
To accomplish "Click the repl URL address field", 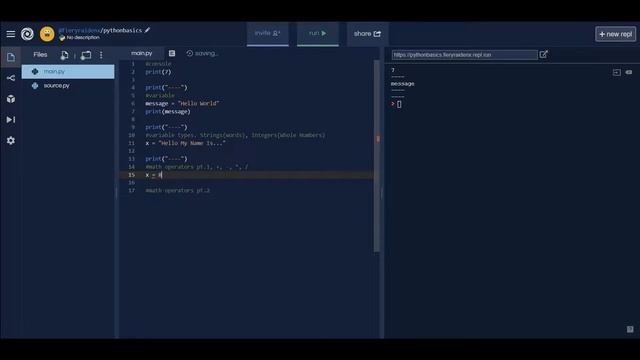I will [464, 55].
